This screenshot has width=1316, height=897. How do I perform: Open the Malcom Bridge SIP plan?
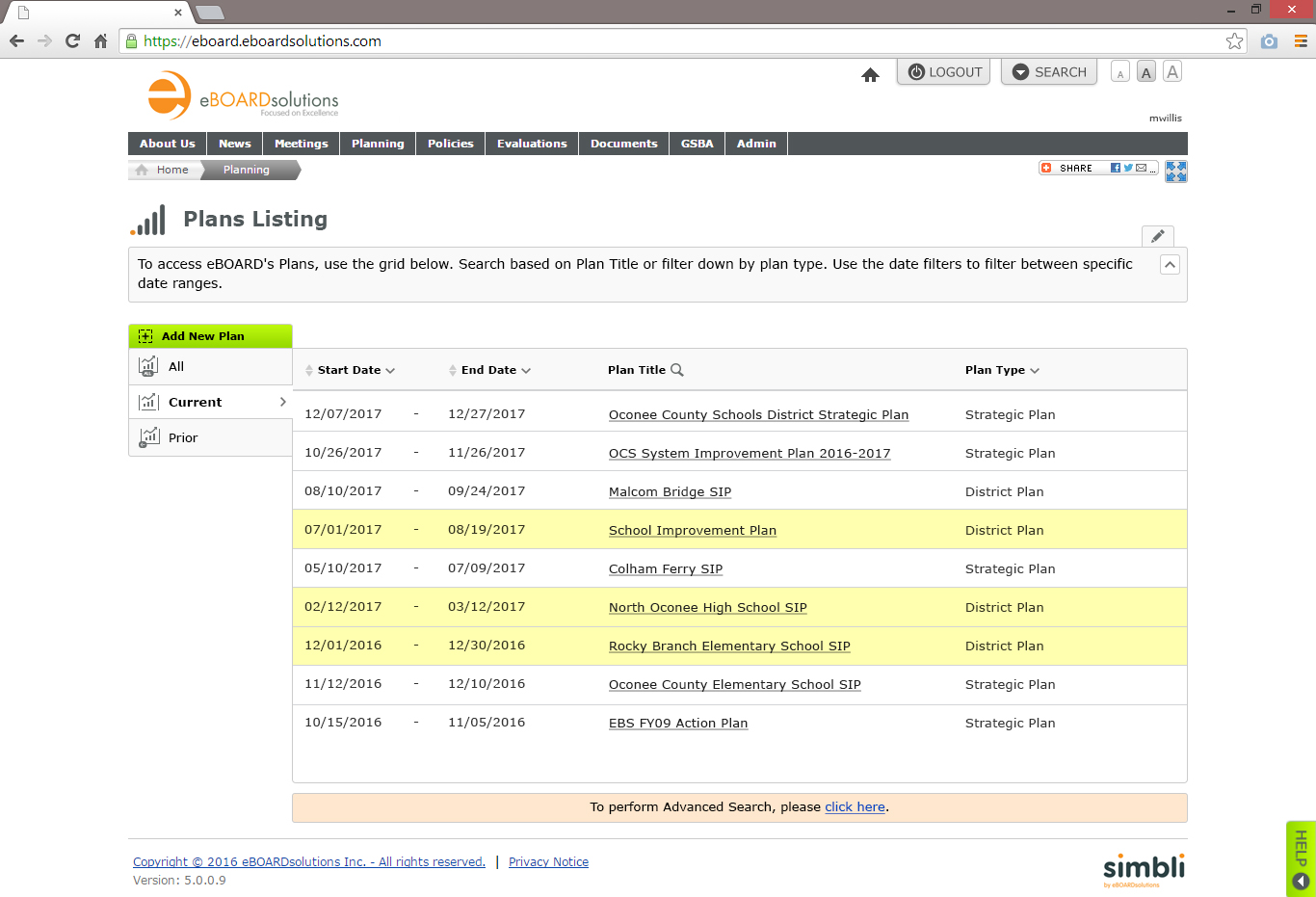point(670,491)
